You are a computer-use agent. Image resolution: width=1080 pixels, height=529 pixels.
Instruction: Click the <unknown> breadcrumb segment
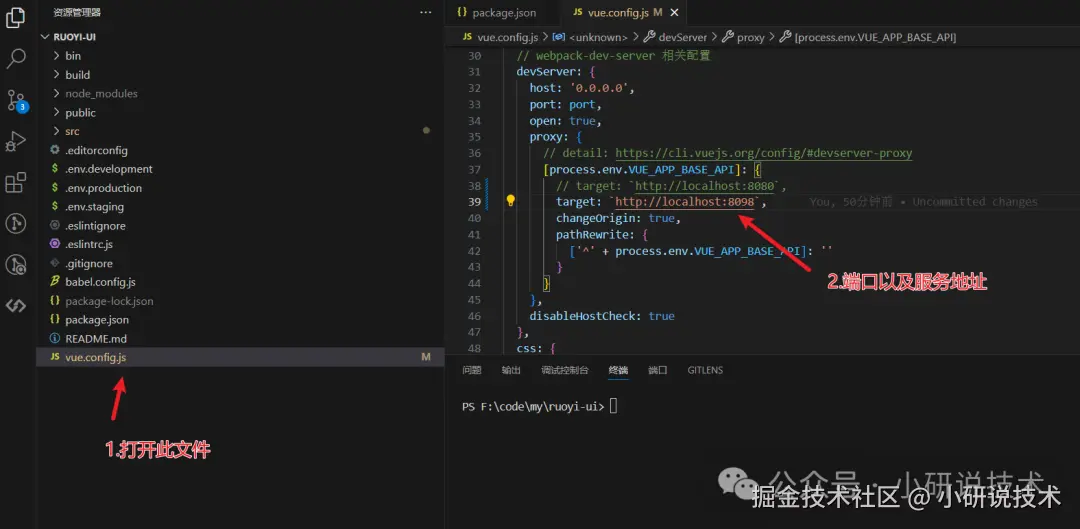point(599,37)
